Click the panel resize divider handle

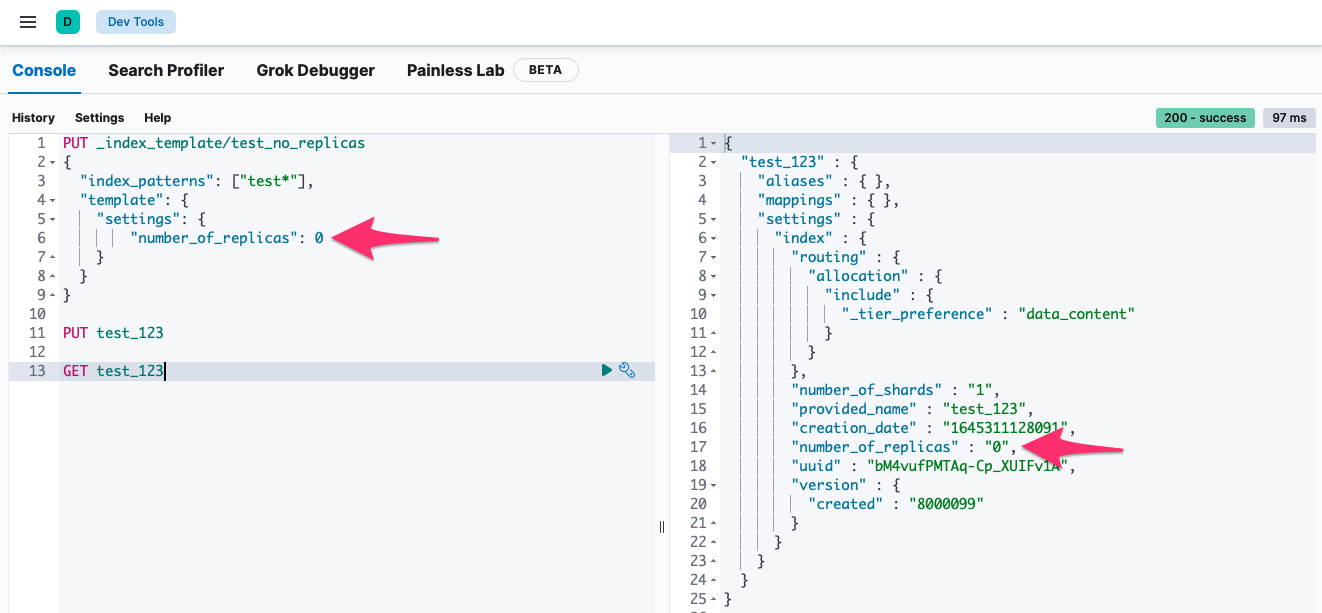(662, 527)
